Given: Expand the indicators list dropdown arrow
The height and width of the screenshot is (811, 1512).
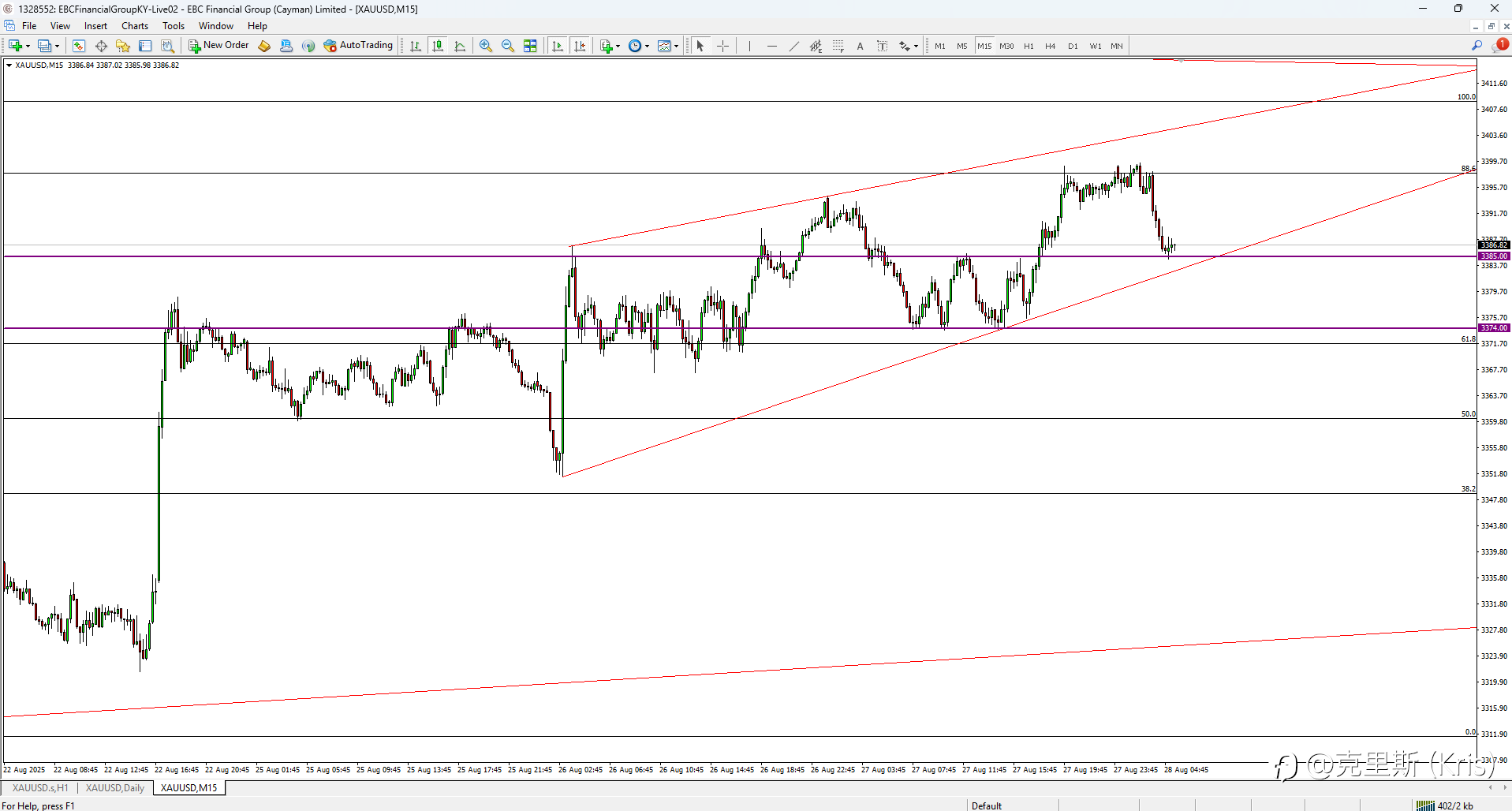Looking at the screenshot, I should pos(618,46).
